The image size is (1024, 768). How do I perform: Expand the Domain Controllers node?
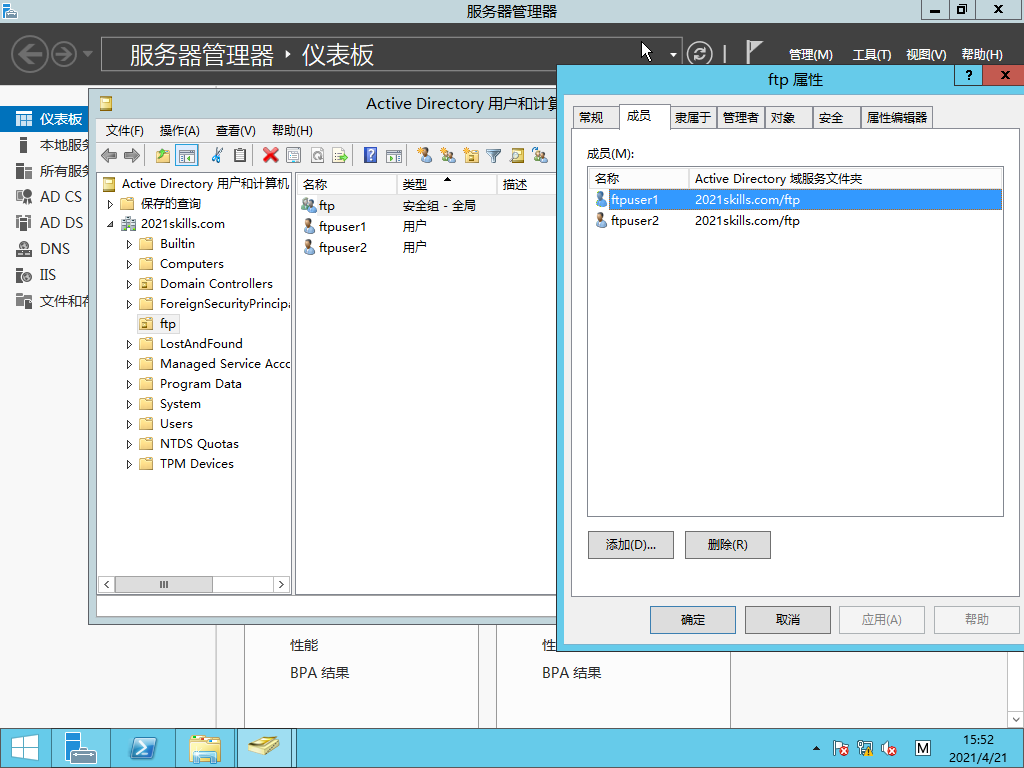(129, 284)
